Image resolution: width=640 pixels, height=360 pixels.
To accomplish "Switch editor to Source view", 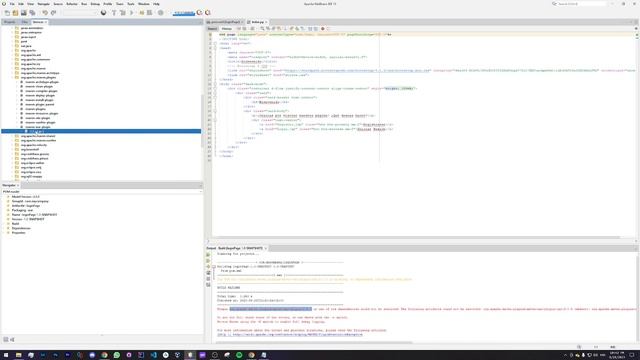I will tap(212, 29).
